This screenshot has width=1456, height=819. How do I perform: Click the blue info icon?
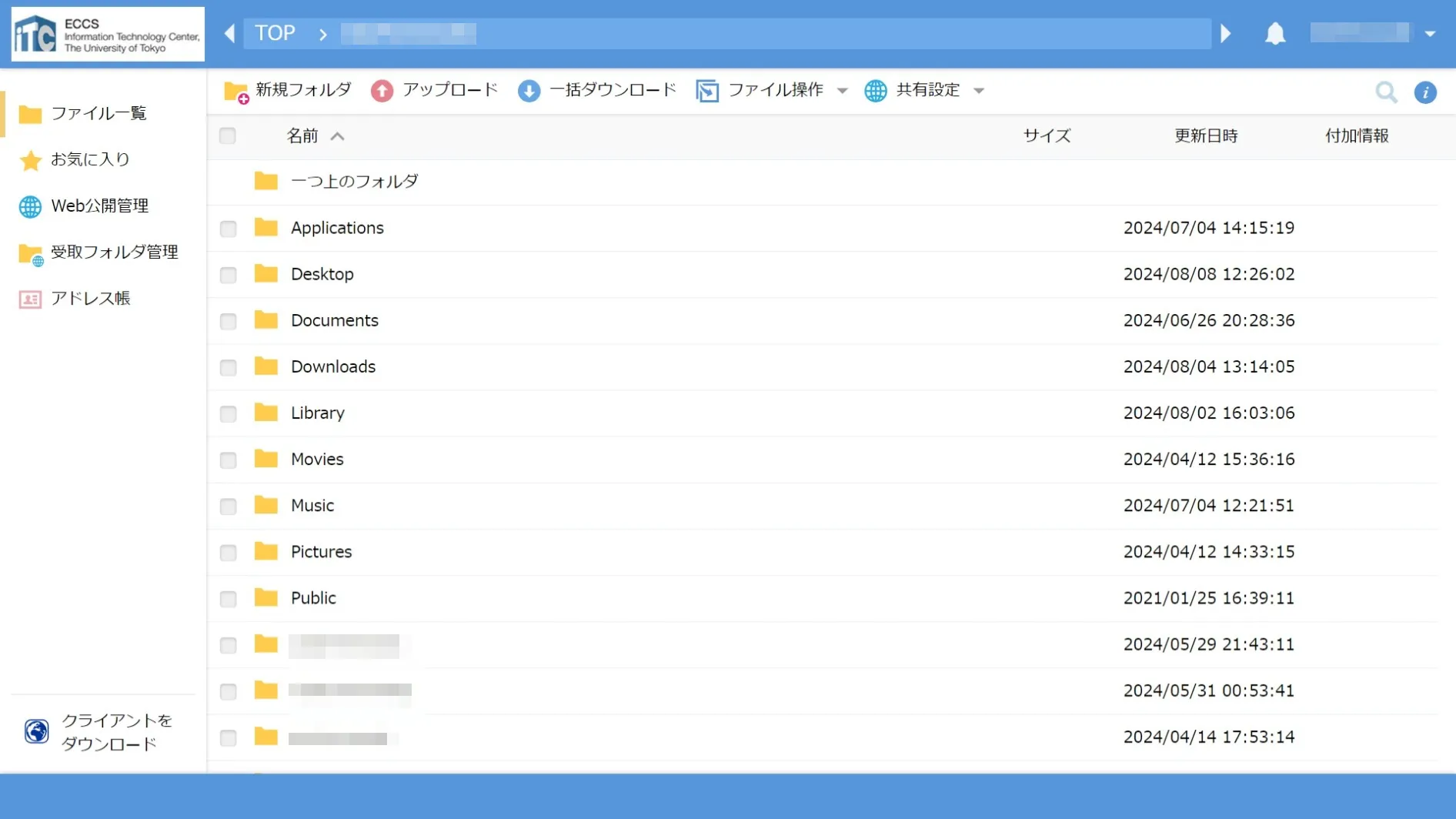point(1424,92)
